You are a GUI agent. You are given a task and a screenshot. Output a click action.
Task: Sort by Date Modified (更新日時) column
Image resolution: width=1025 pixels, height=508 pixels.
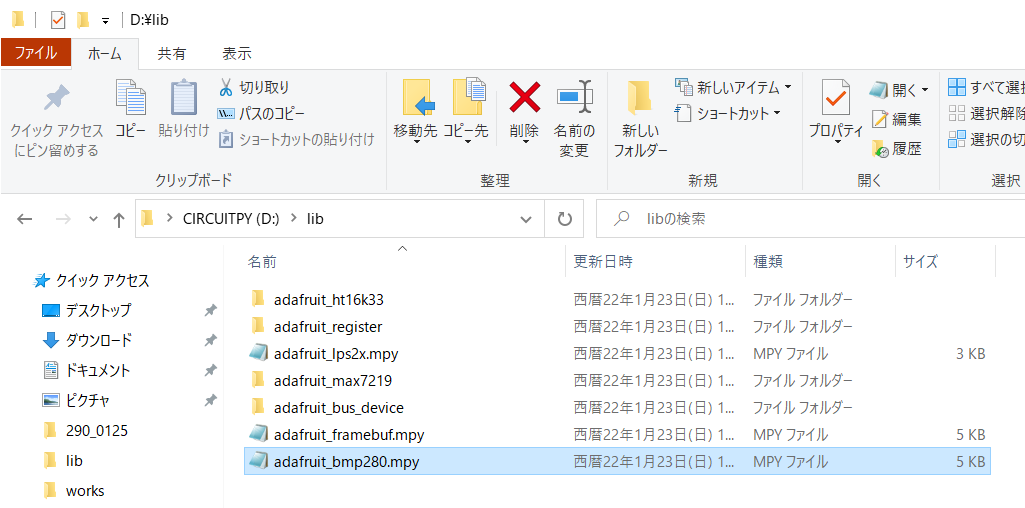pyautogui.click(x=603, y=262)
